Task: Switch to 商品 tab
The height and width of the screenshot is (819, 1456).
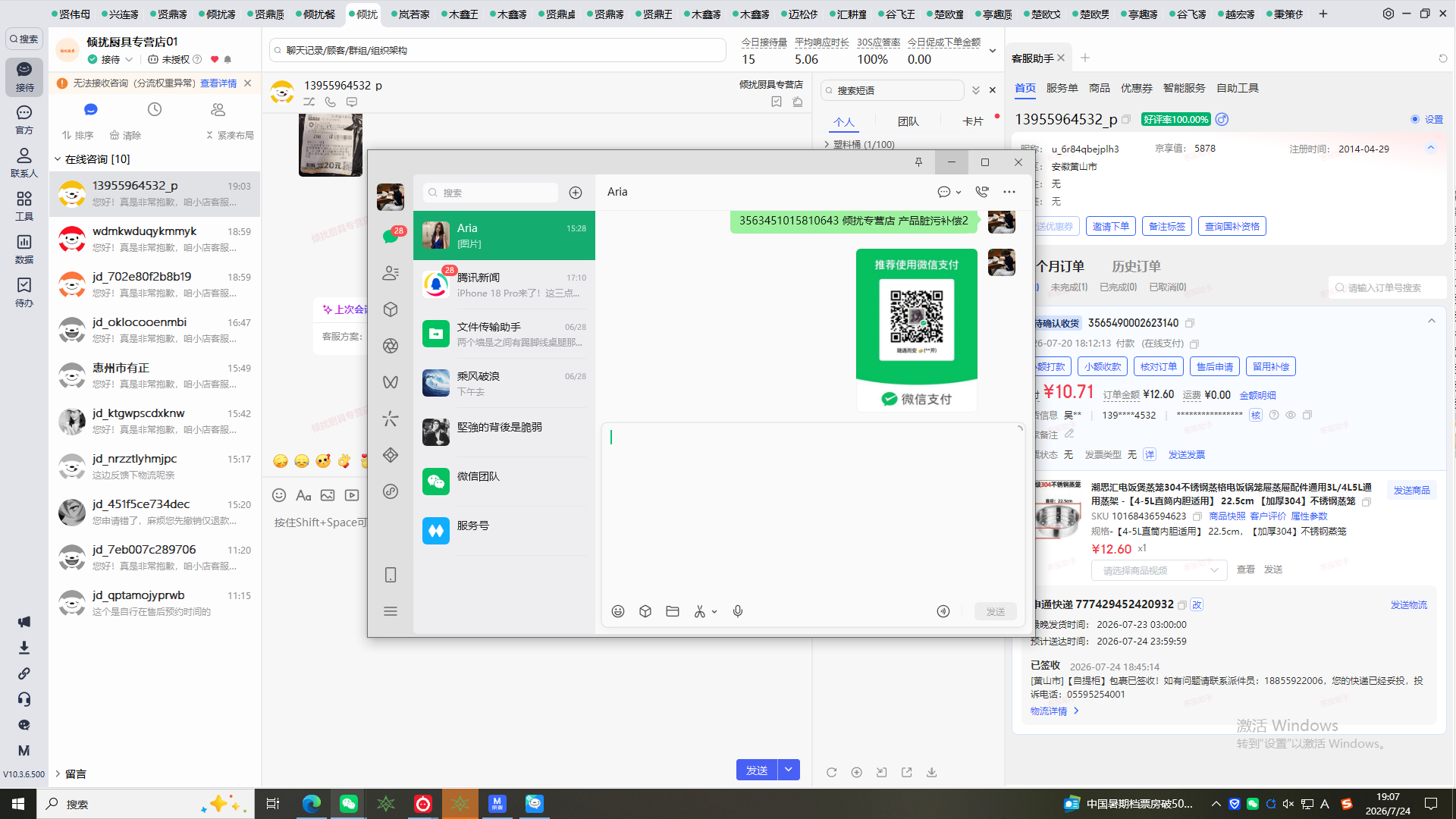Action: coord(1100,88)
